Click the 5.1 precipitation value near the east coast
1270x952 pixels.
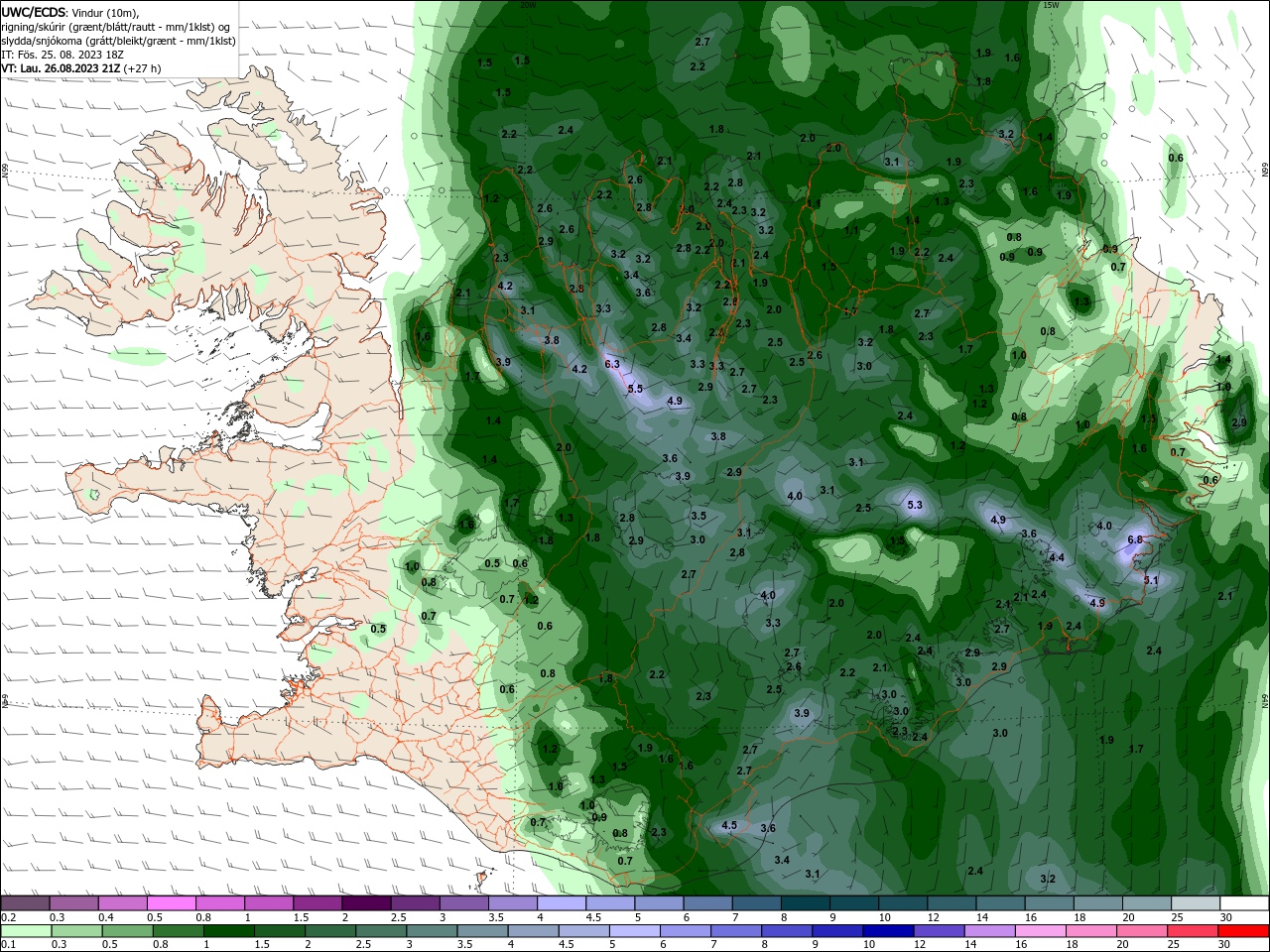pos(1151,580)
